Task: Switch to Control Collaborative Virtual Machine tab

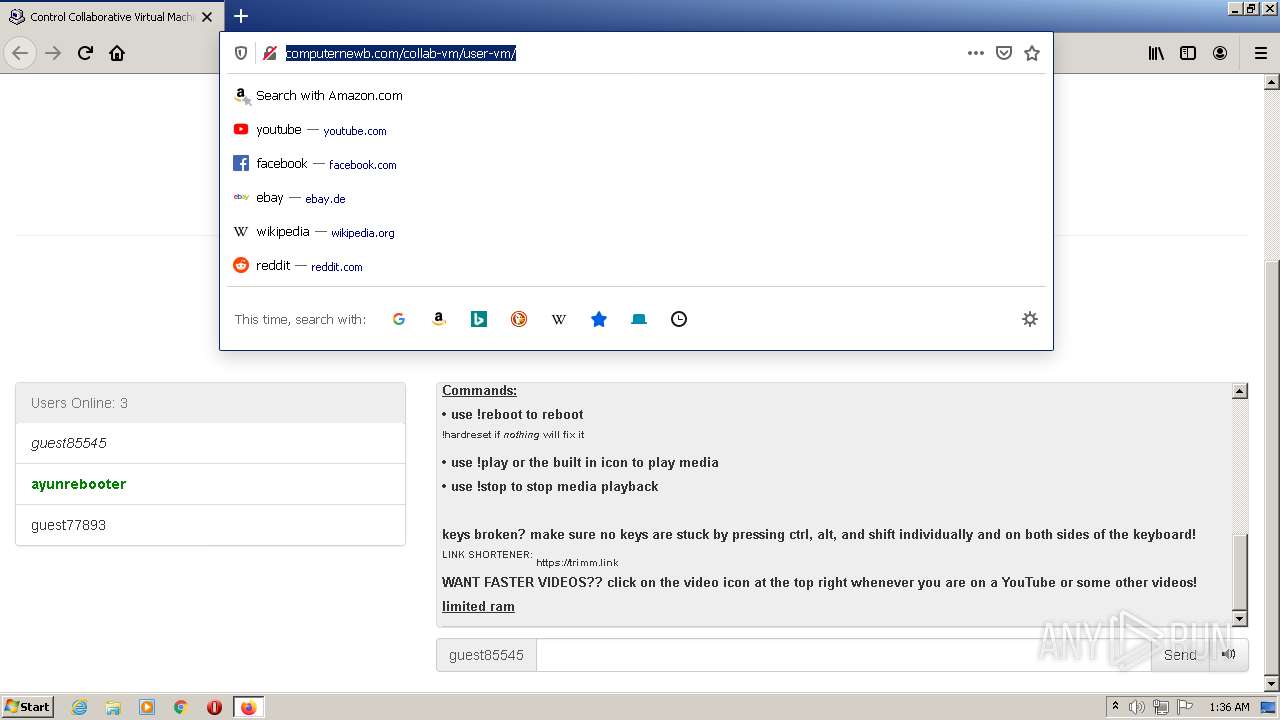Action: (x=111, y=17)
